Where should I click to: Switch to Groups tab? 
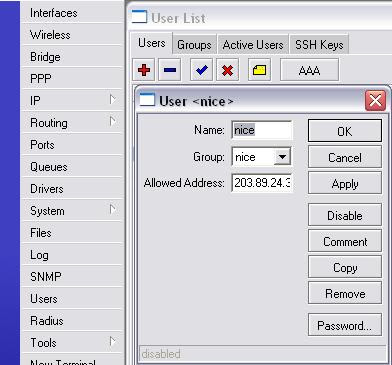pos(194,45)
